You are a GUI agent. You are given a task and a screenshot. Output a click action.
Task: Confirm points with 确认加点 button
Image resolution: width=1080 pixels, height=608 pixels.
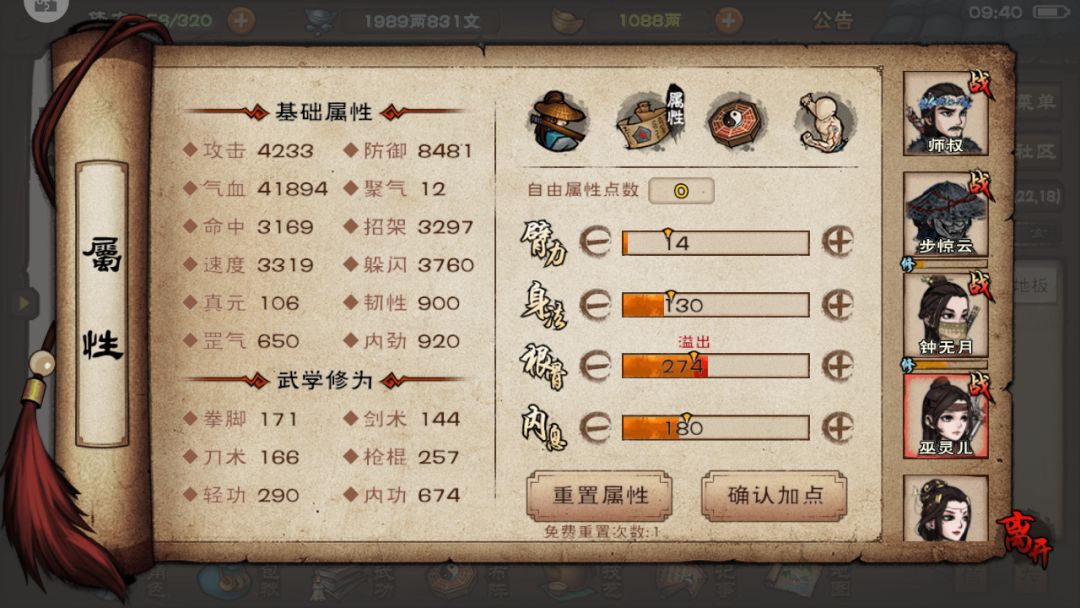[x=774, y=495]
